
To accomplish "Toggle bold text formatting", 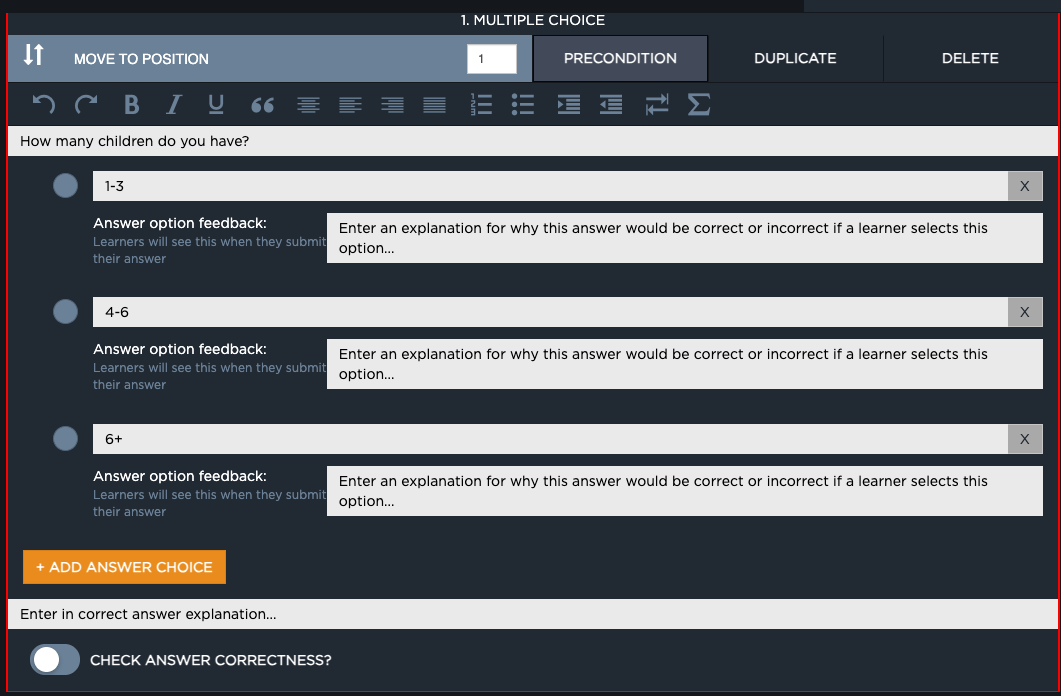I will (x=131, y=105).
